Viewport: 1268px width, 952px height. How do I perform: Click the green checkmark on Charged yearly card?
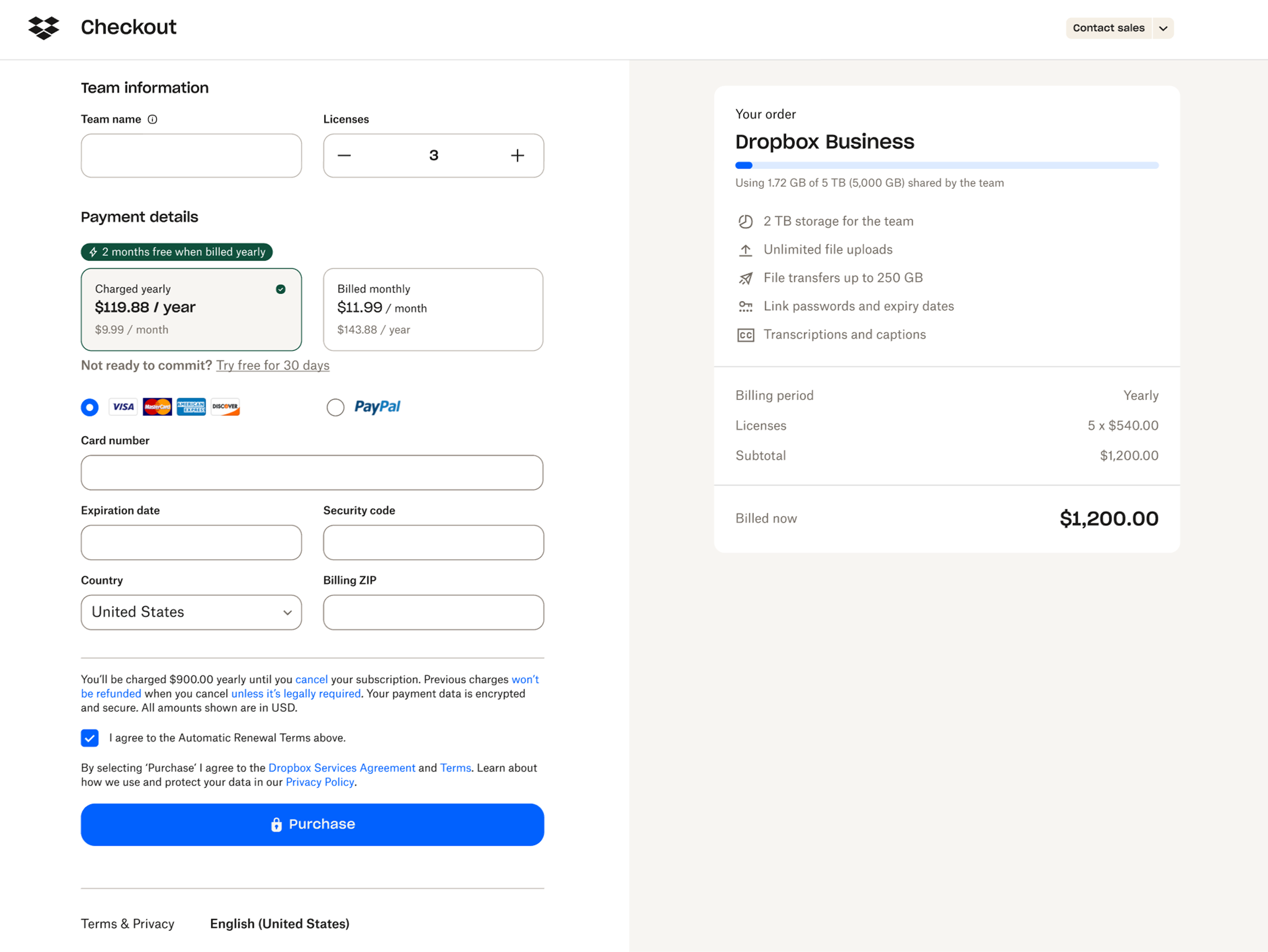click(x=280, y=289)
